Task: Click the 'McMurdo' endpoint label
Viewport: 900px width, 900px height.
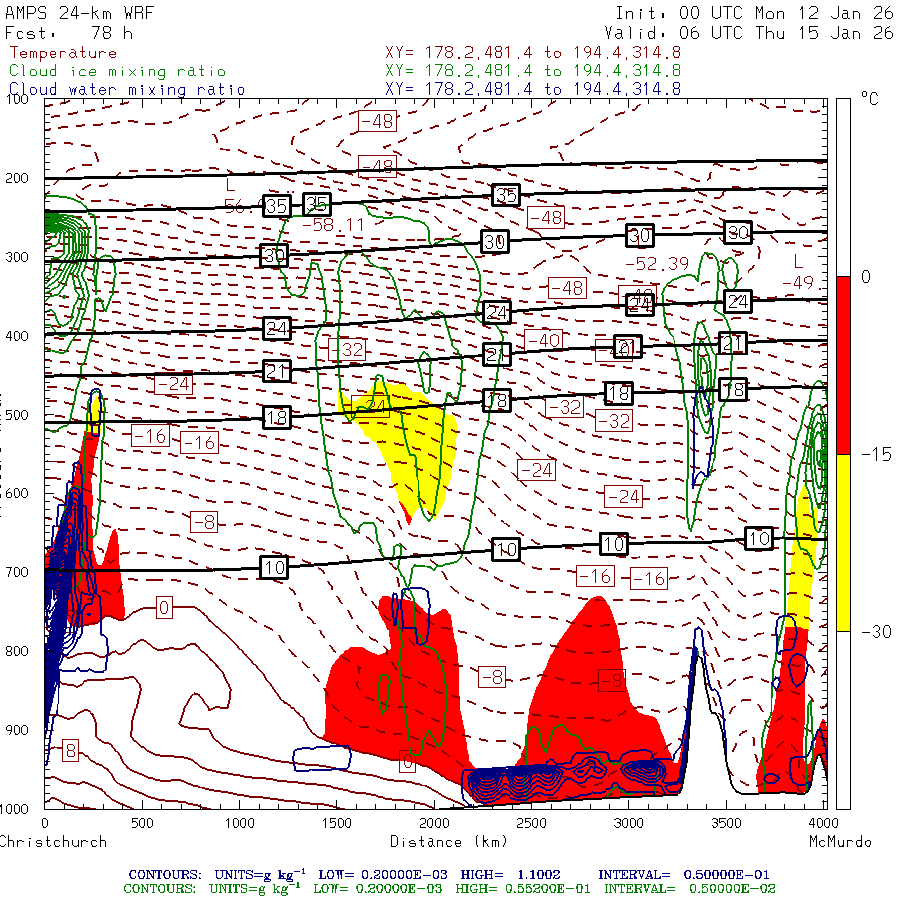Action: point(840,841)
